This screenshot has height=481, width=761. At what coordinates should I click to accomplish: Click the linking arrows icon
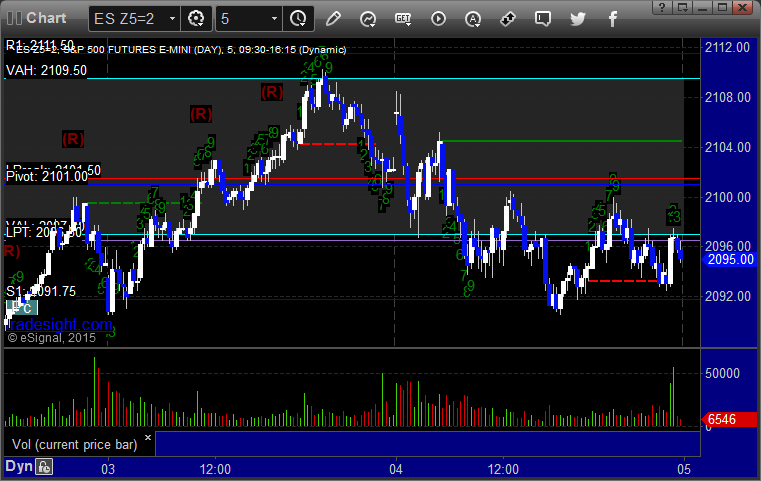pyautogui.click(x=508, y=19)
